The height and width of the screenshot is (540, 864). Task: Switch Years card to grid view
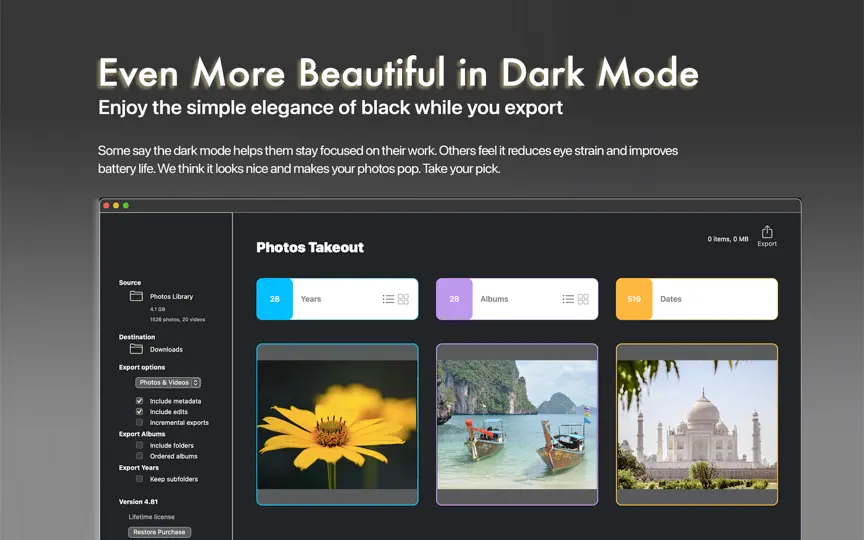point(403,299)
